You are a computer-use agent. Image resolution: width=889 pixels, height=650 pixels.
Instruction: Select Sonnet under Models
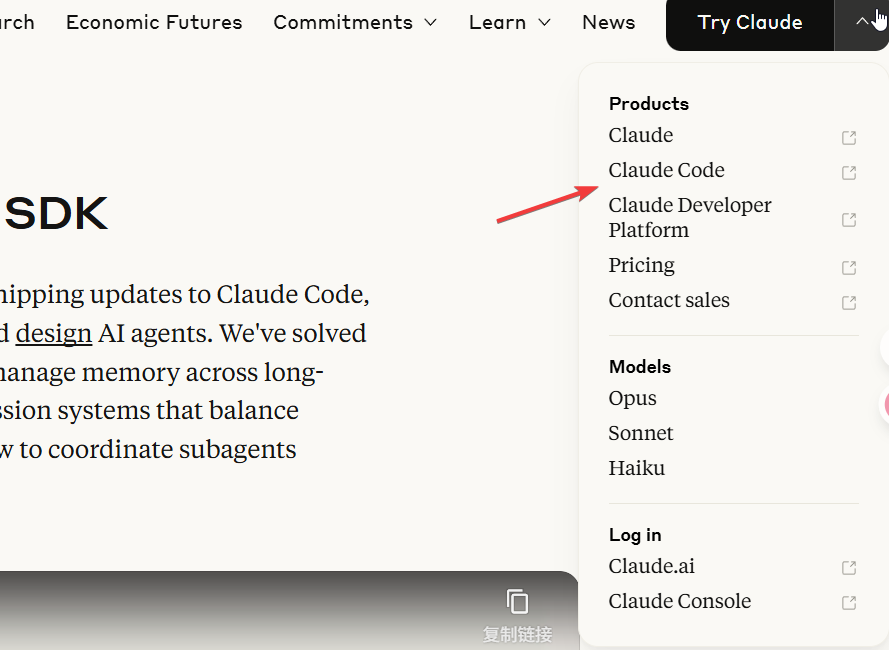640,433
